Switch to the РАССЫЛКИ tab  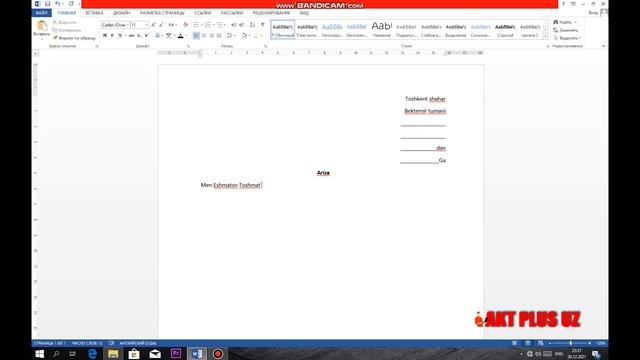coord(232,13)
